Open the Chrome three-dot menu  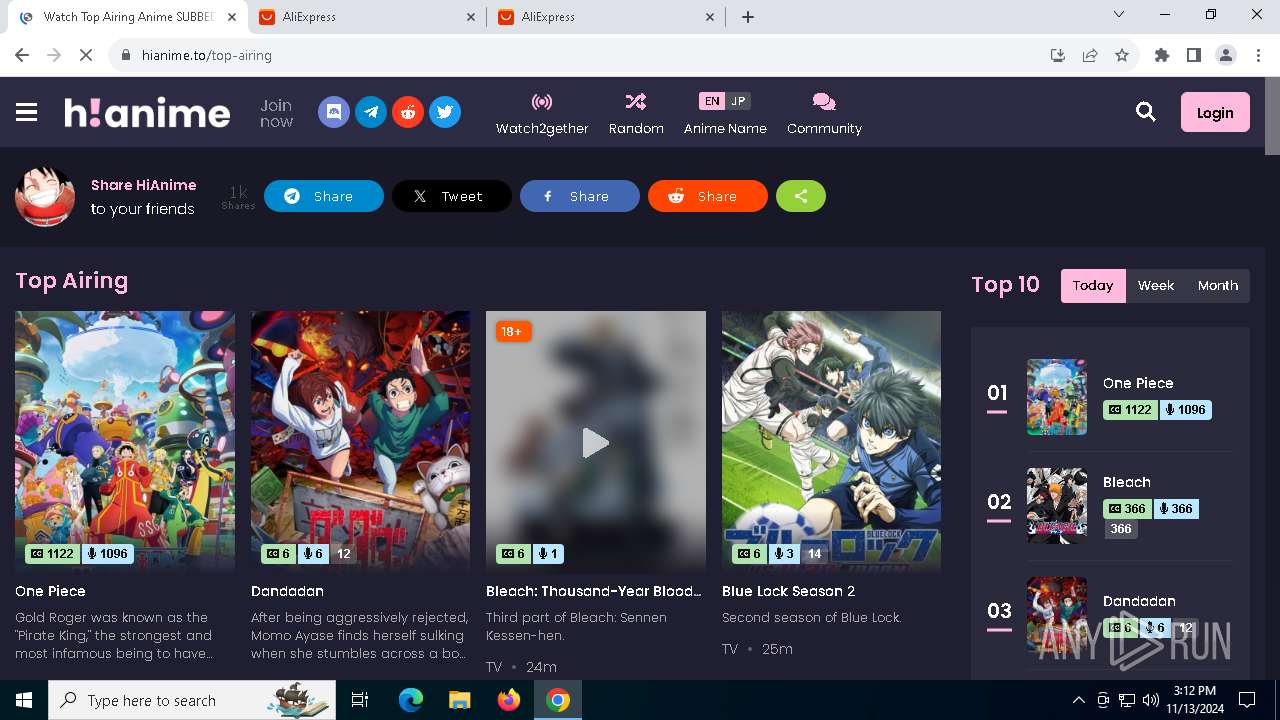(x=1258, y=55)
